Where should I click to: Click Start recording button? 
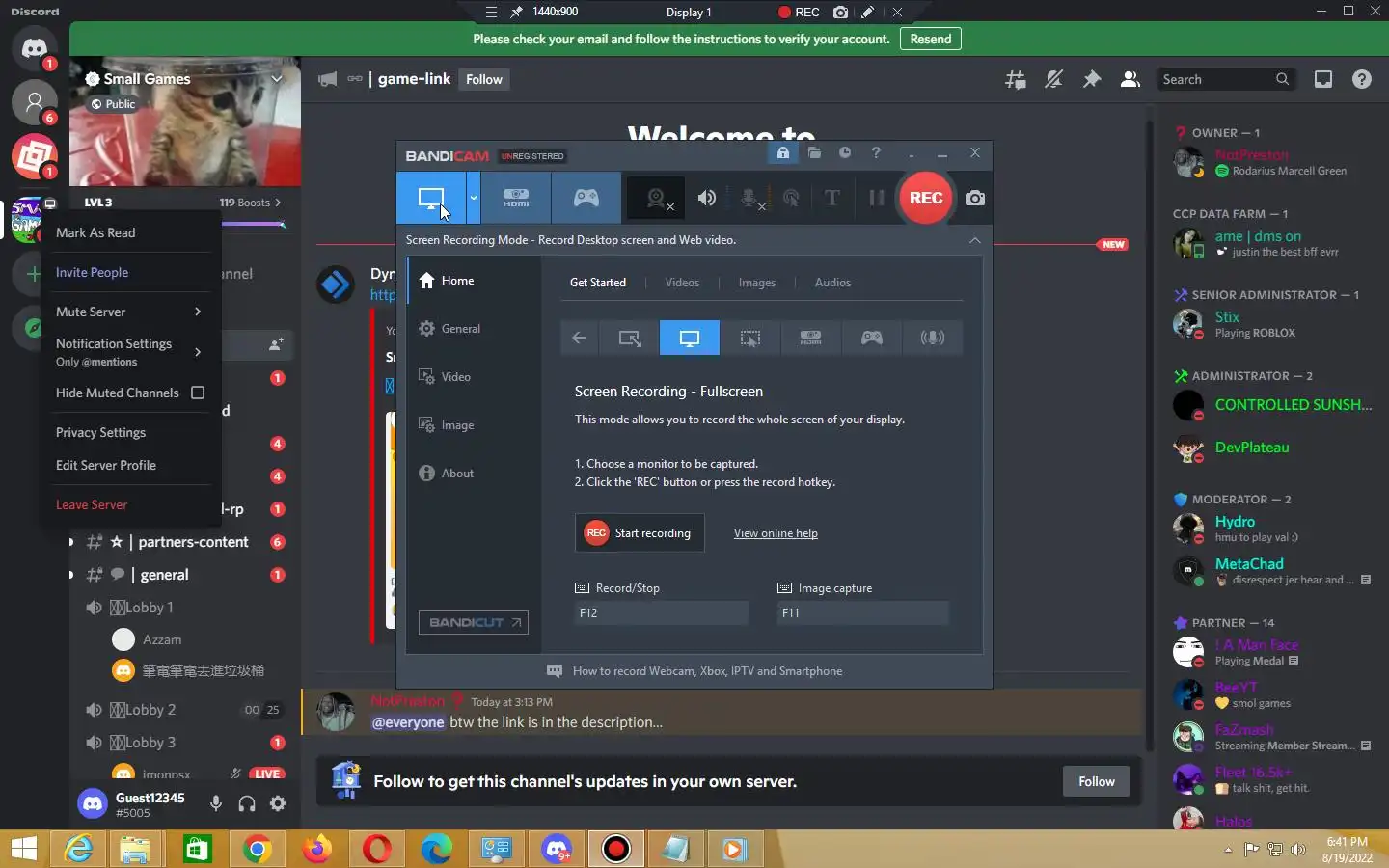tap(640, 533)
